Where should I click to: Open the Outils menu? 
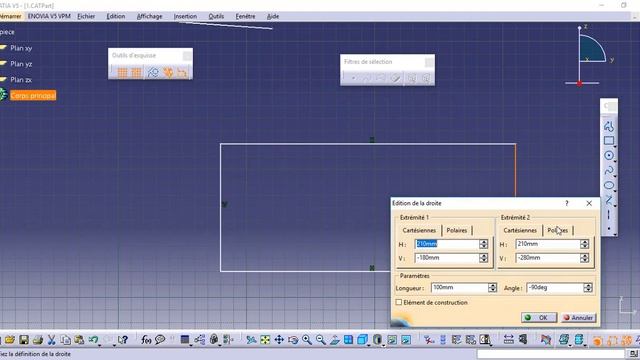[216, 16]
